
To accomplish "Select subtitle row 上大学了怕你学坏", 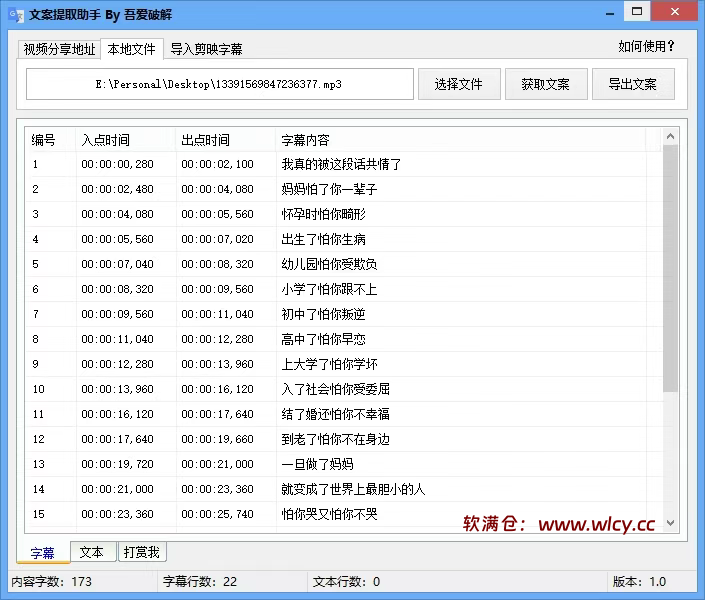I will click(344, 364).
